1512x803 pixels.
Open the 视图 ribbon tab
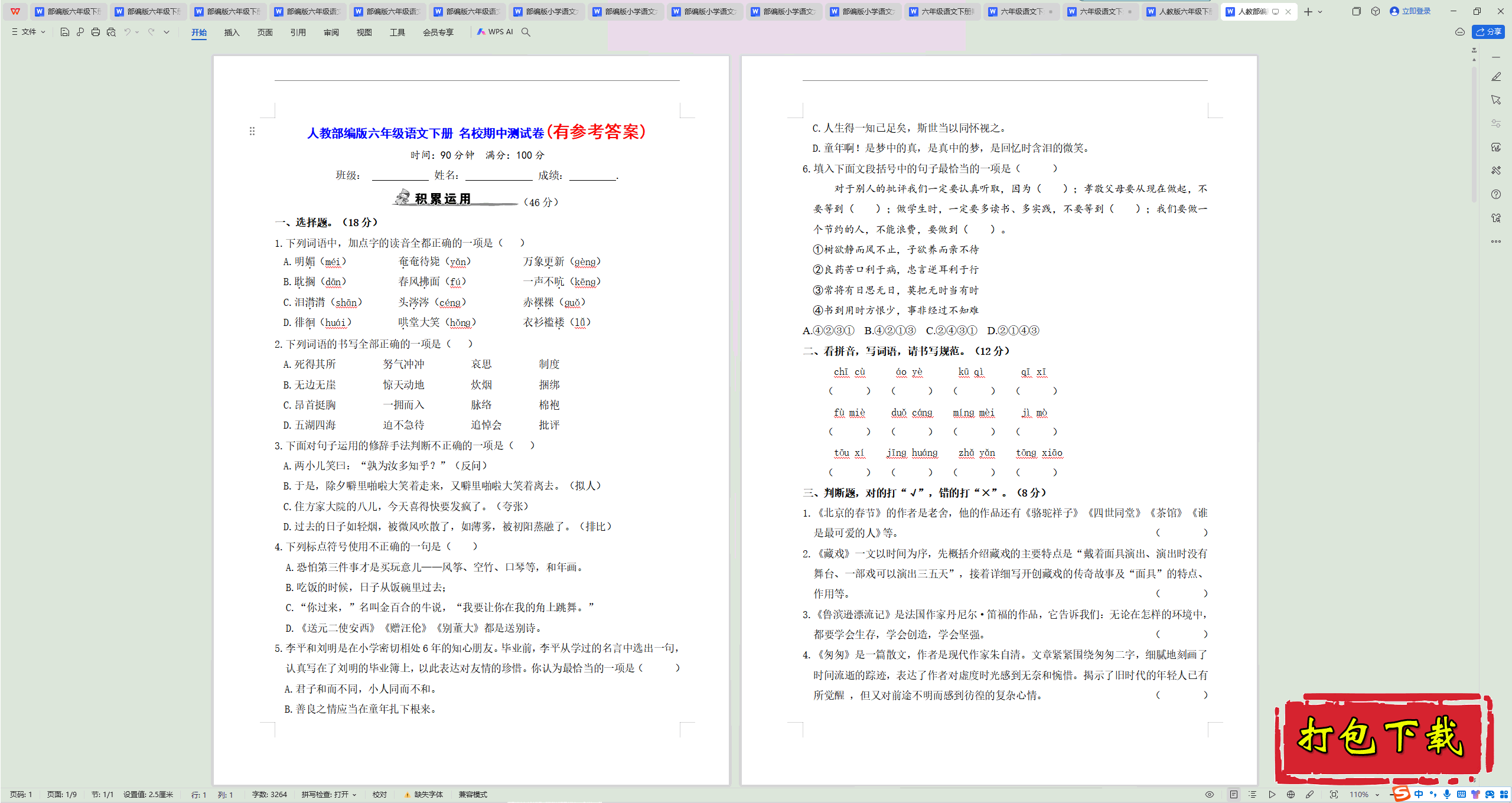tap(364, 32)
